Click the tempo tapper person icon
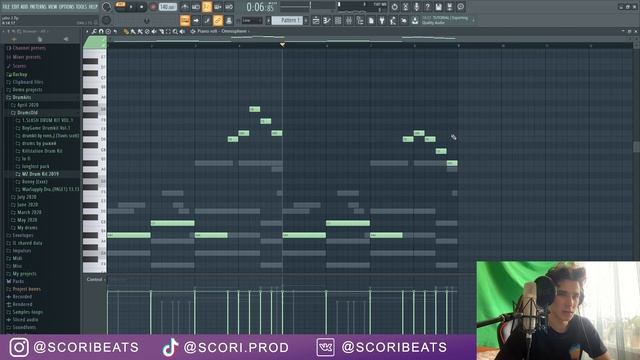This screenshot has height=360, width=640. [393, 20]
